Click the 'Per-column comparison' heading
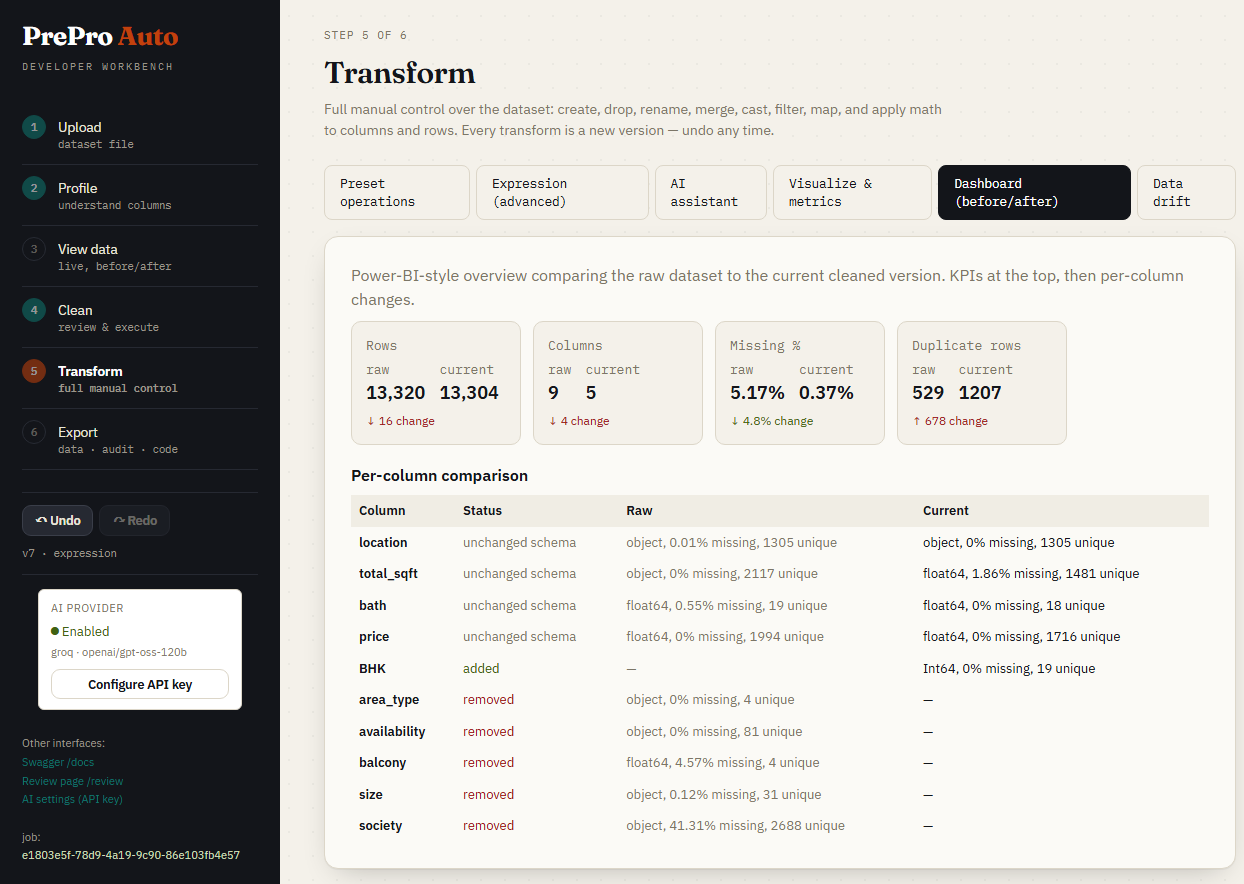Screen dimensions: 1244x884 click(x=439, y=476)
